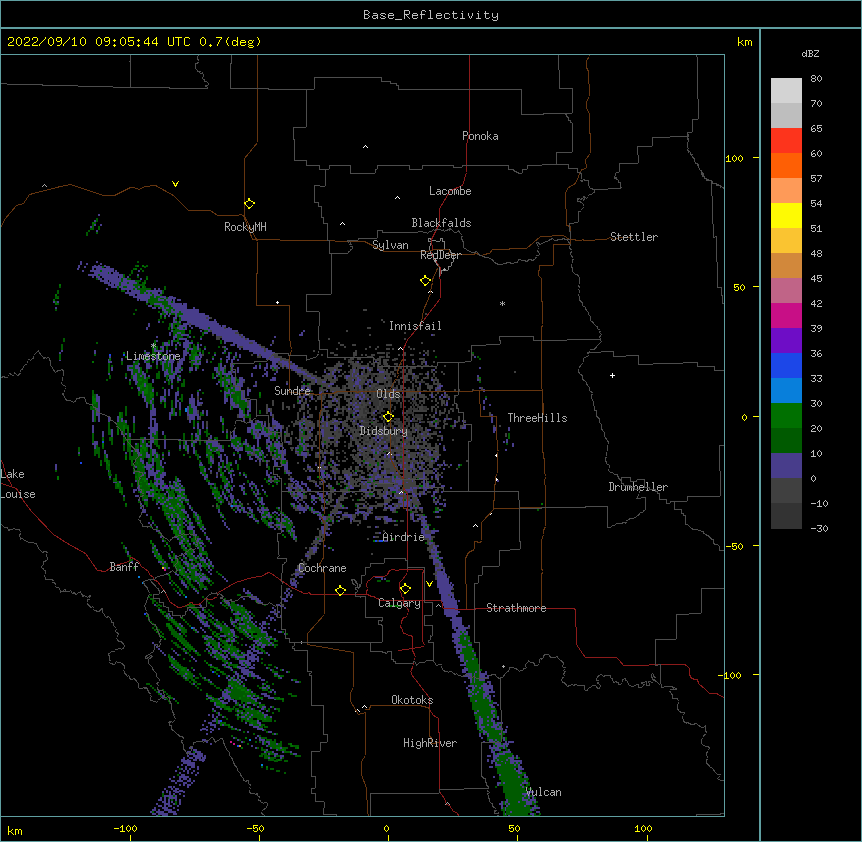Select the purple 10 dBZ legend swatch
This screenshot has width=862, height=842.
pyautogui.click(x=786, y=466)
